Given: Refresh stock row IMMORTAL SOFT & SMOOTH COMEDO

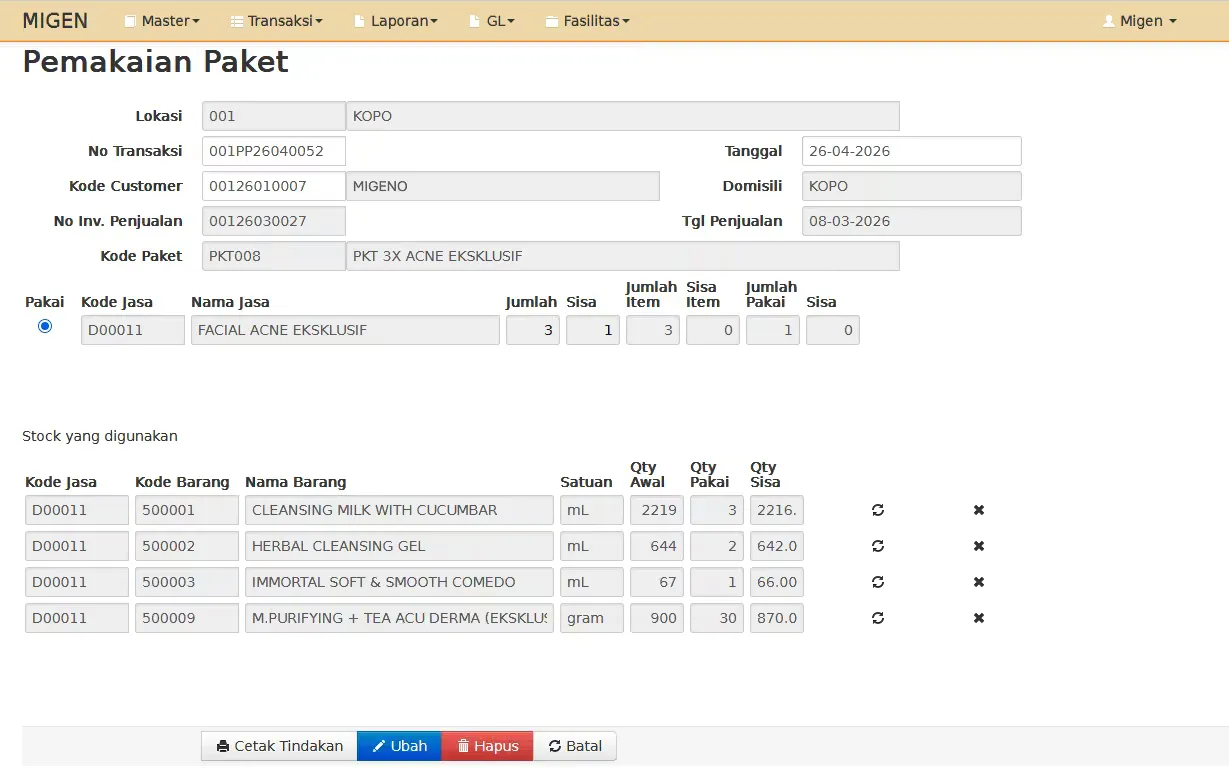Looking at the screenshot, I should (878, 582).
